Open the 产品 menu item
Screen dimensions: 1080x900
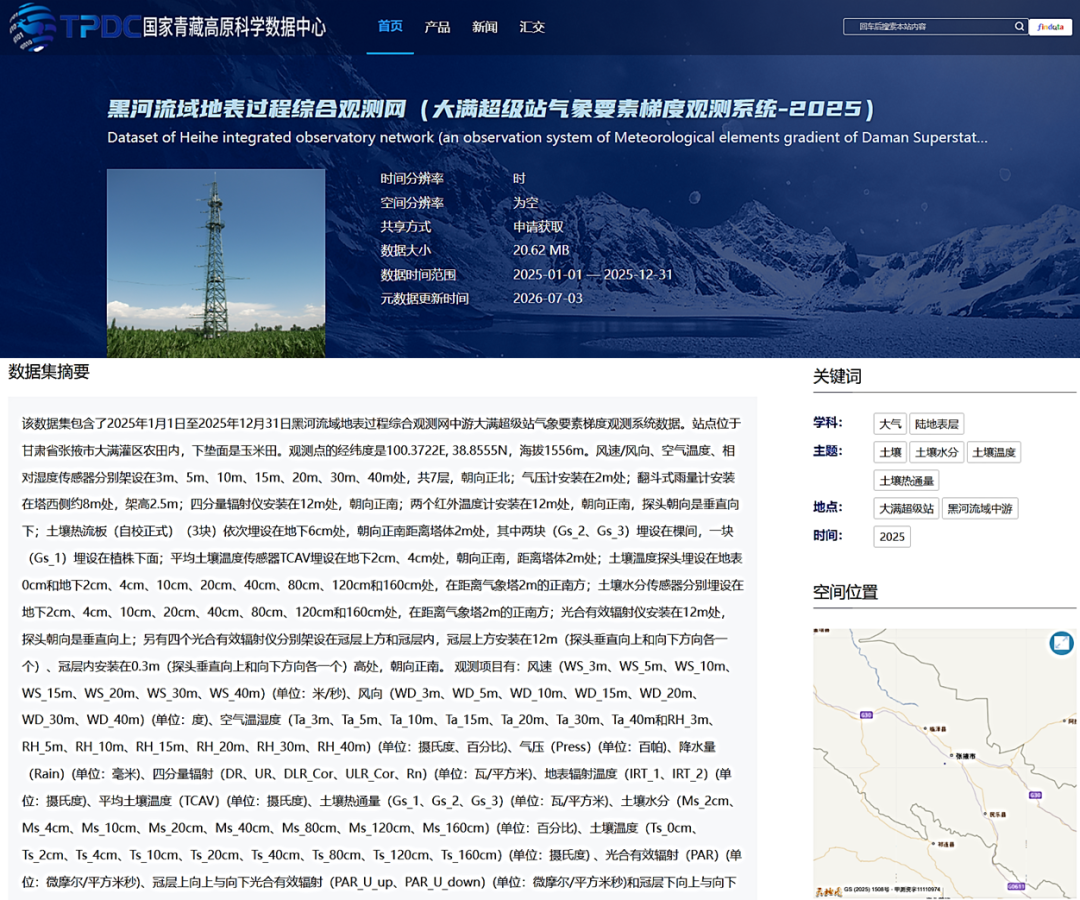(x=437, y=27)
